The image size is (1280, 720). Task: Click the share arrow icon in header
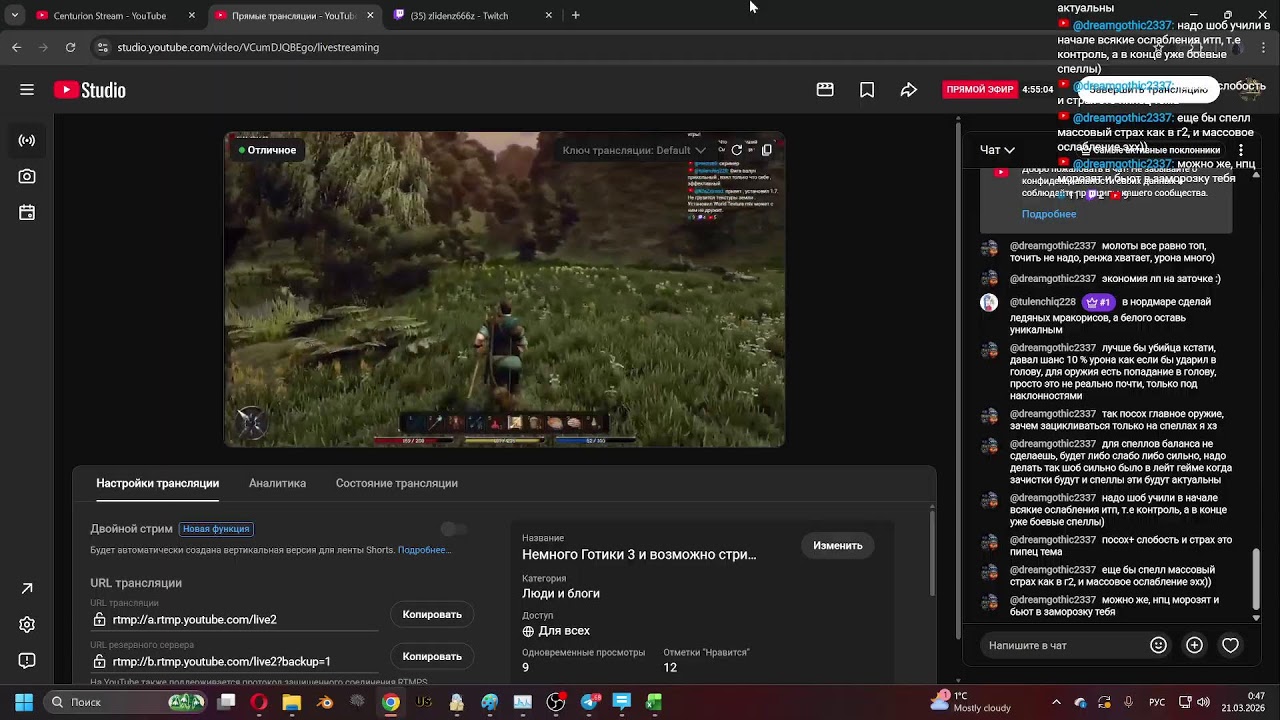click(909, 90)
